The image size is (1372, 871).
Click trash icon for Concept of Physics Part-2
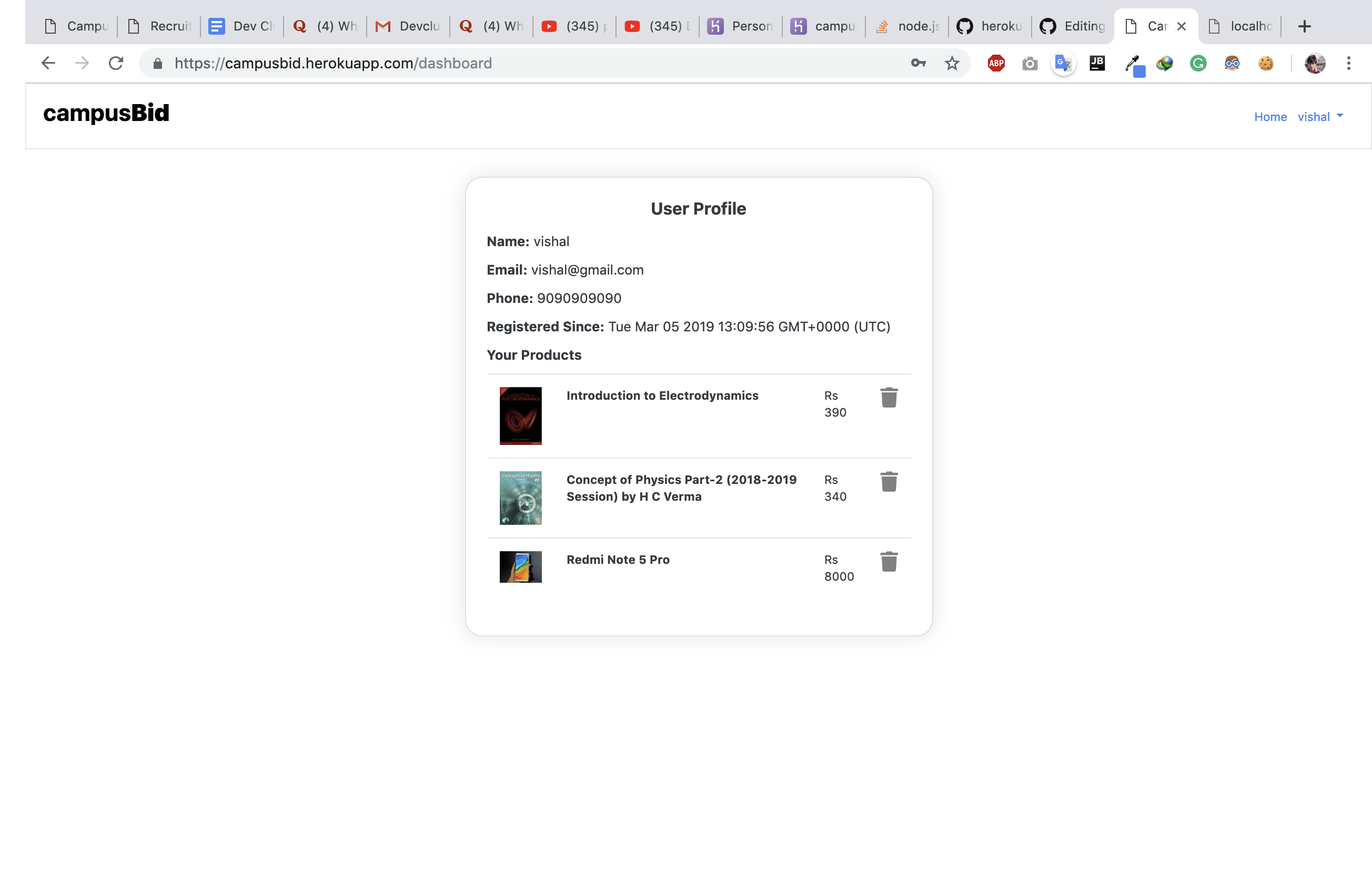coord(889,482)
